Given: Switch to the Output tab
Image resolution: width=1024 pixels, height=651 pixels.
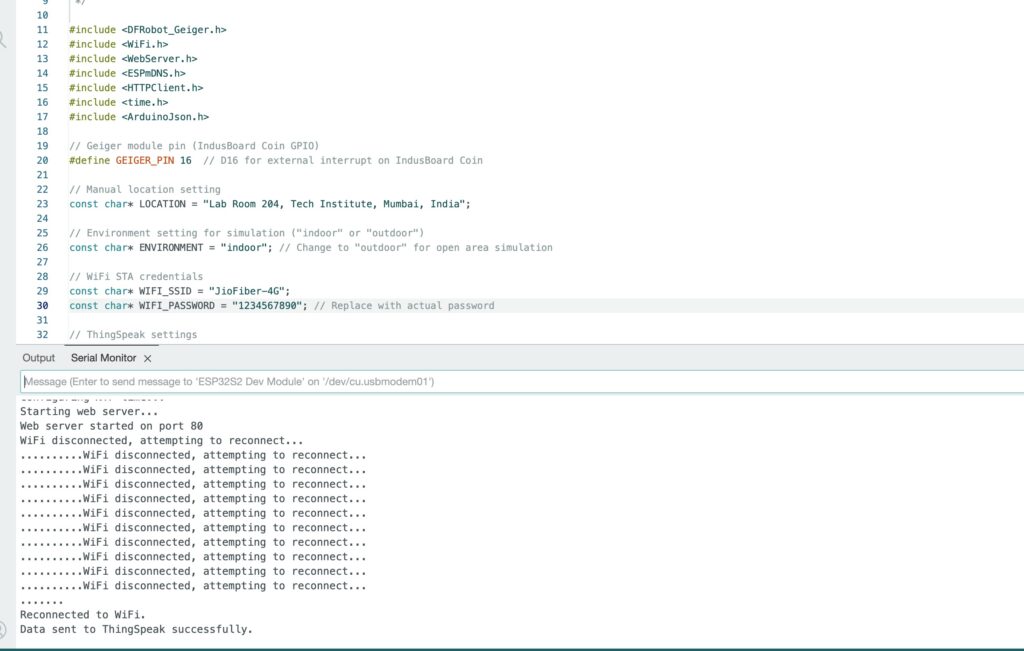Looking at the screenshot, I should pos(39,358).
